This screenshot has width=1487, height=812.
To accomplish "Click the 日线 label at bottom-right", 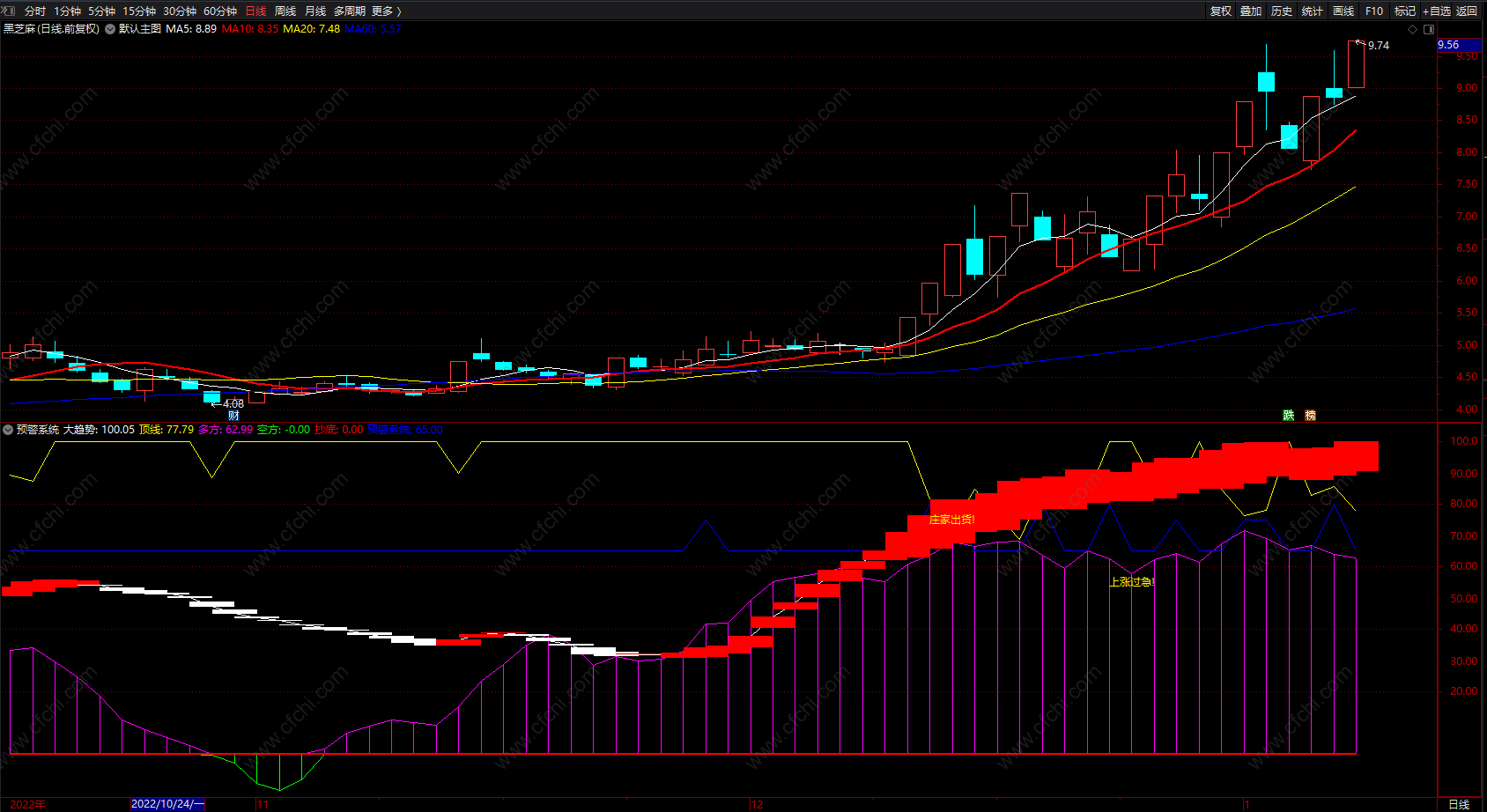I will 1460,804.
